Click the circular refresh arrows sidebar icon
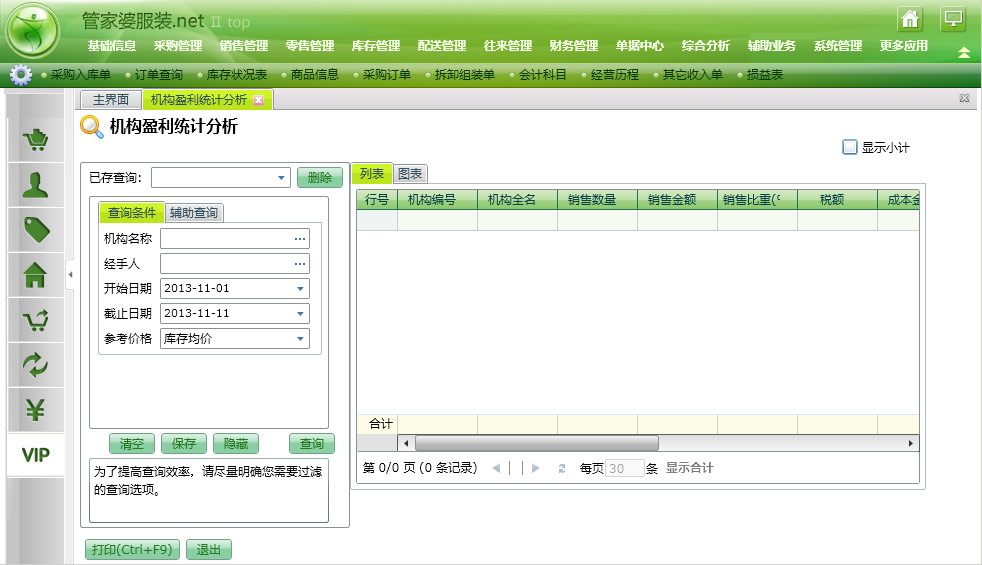The image size is (982, 565). (36, 365)
